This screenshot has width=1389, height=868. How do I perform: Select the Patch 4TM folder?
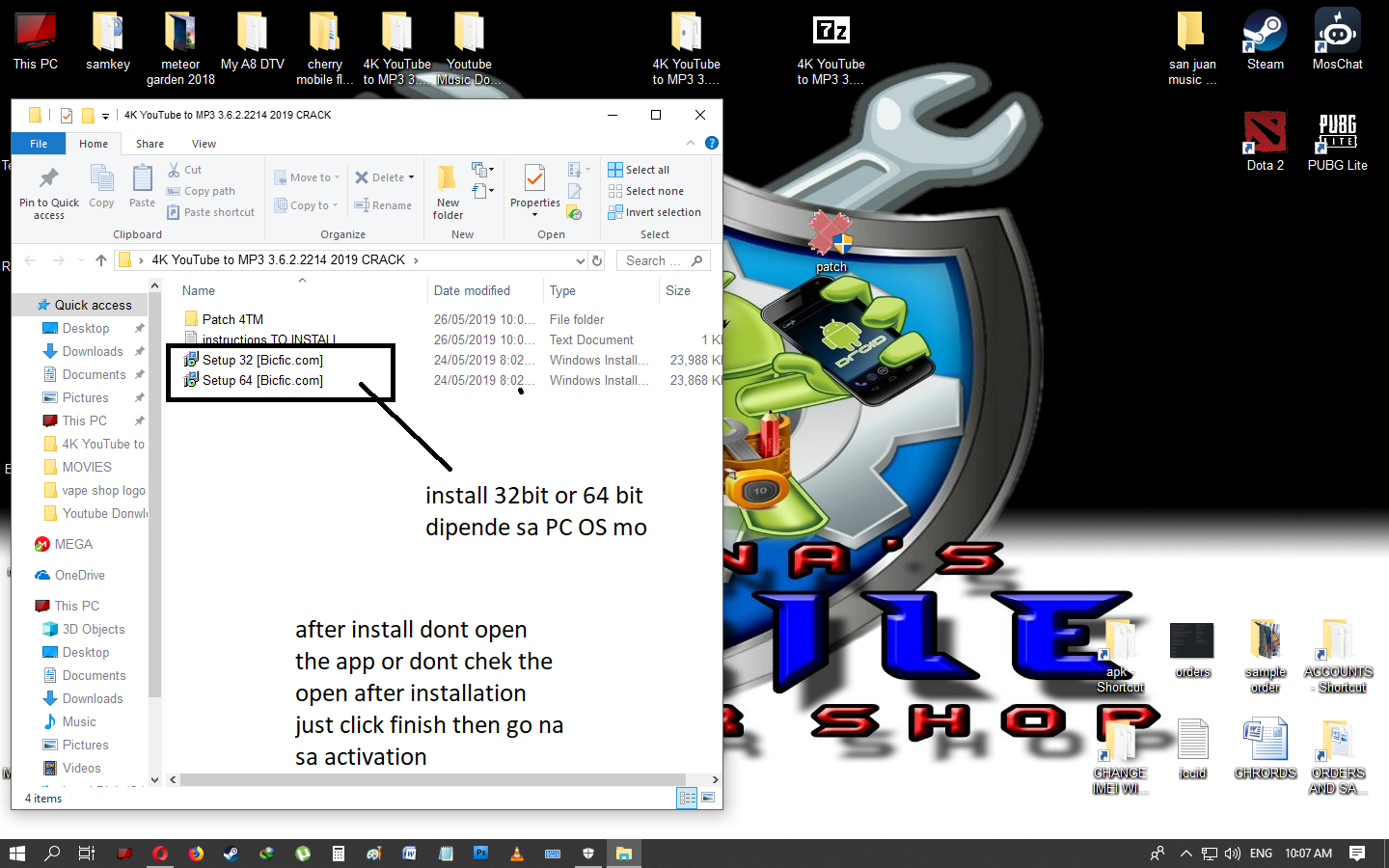(232, 319)
